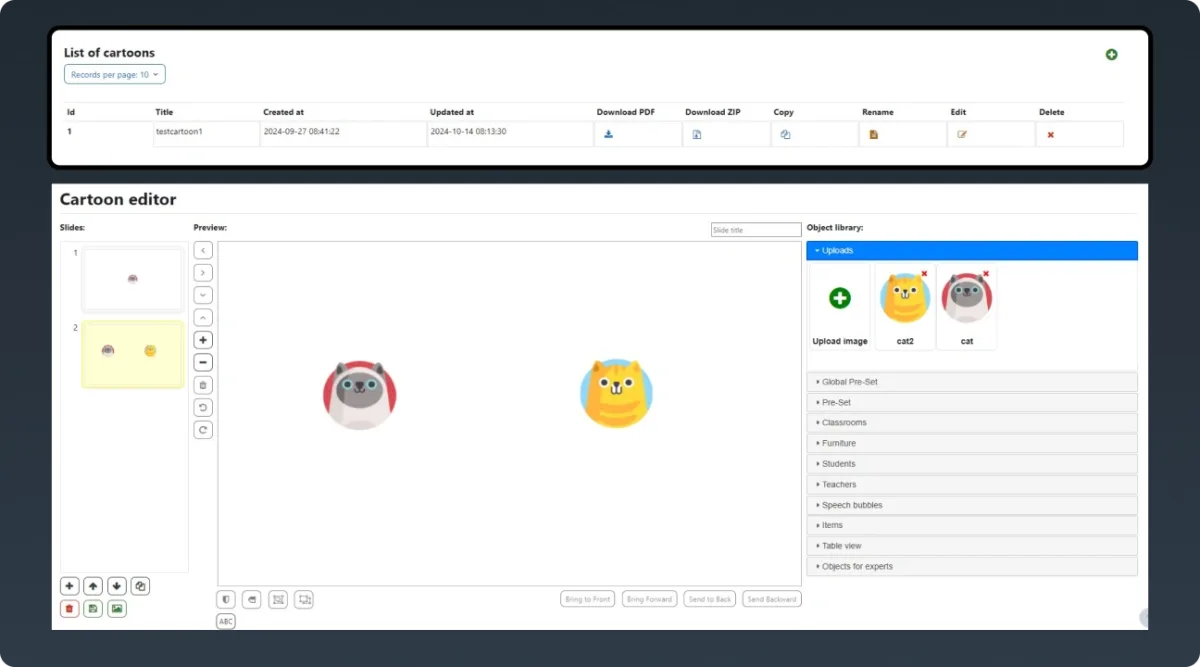Click Send Backward
The image size is (1200, 667).
772,599
